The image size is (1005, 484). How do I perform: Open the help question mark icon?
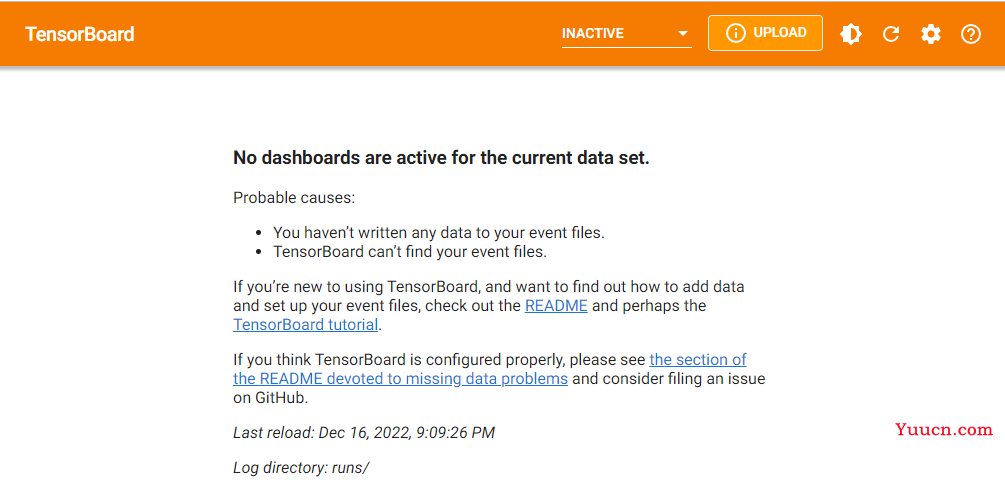[970, 33]
